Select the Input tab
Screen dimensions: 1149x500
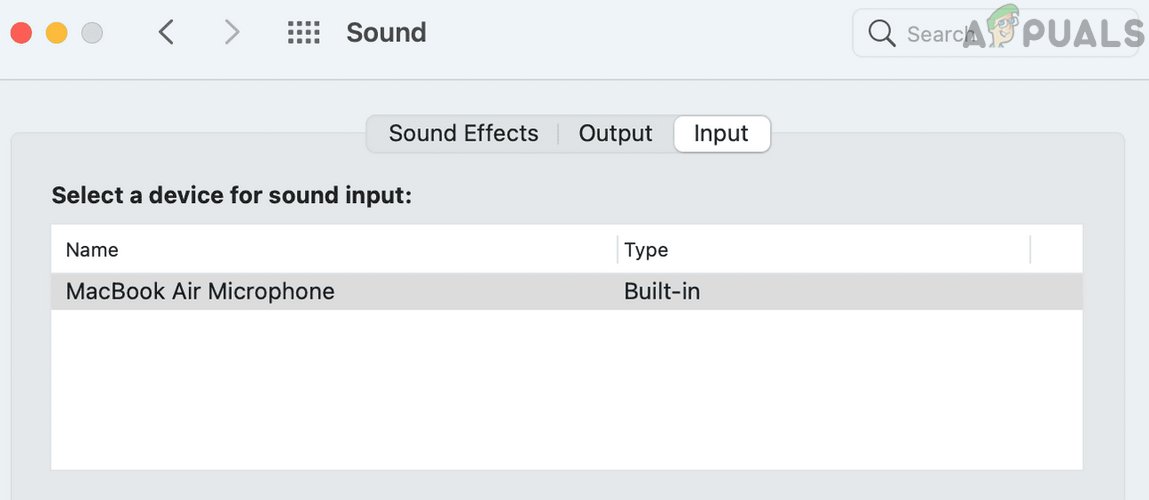click(721, 134)
